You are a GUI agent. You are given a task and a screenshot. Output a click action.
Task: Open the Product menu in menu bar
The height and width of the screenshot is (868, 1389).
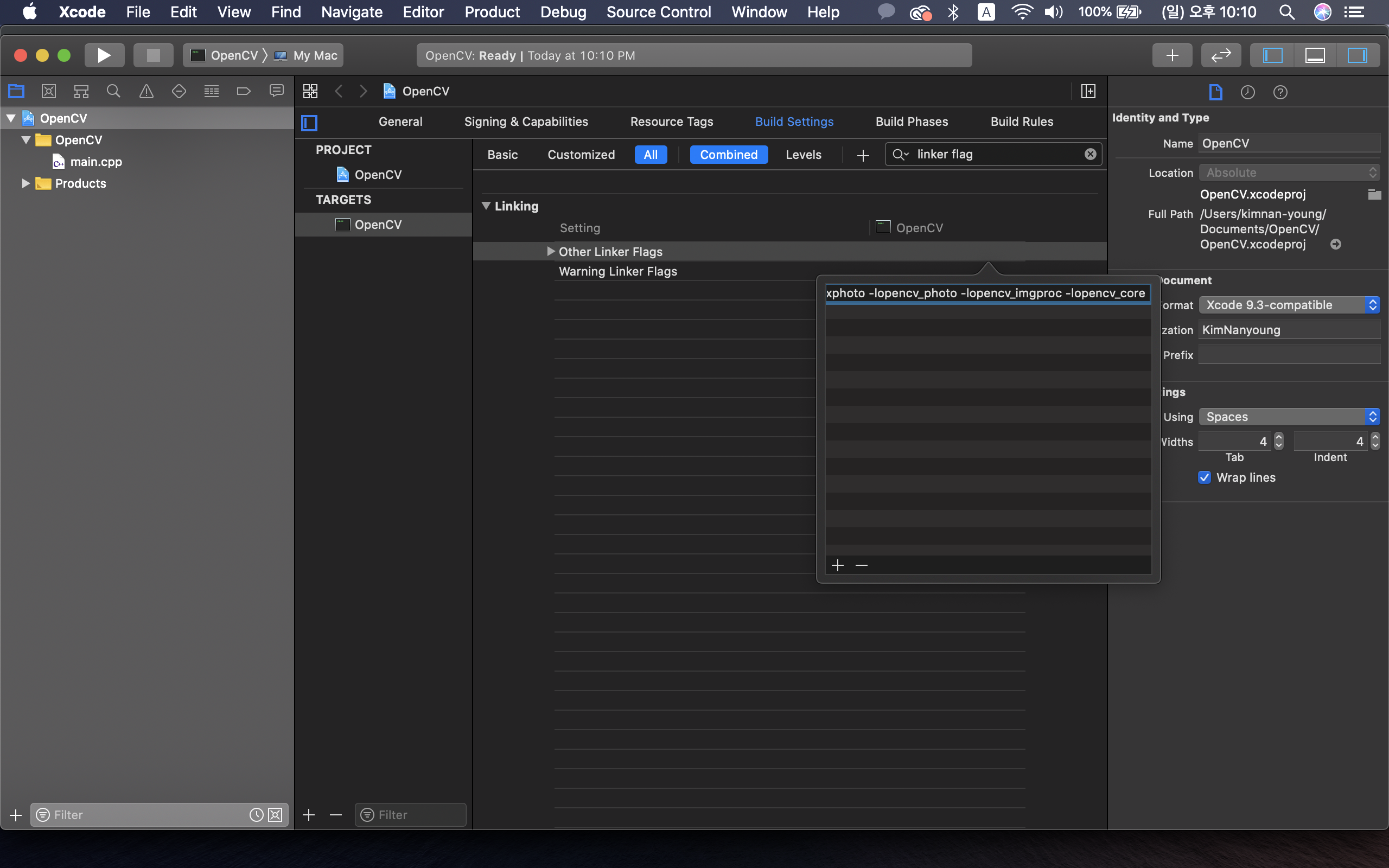(x=492, y=12)
